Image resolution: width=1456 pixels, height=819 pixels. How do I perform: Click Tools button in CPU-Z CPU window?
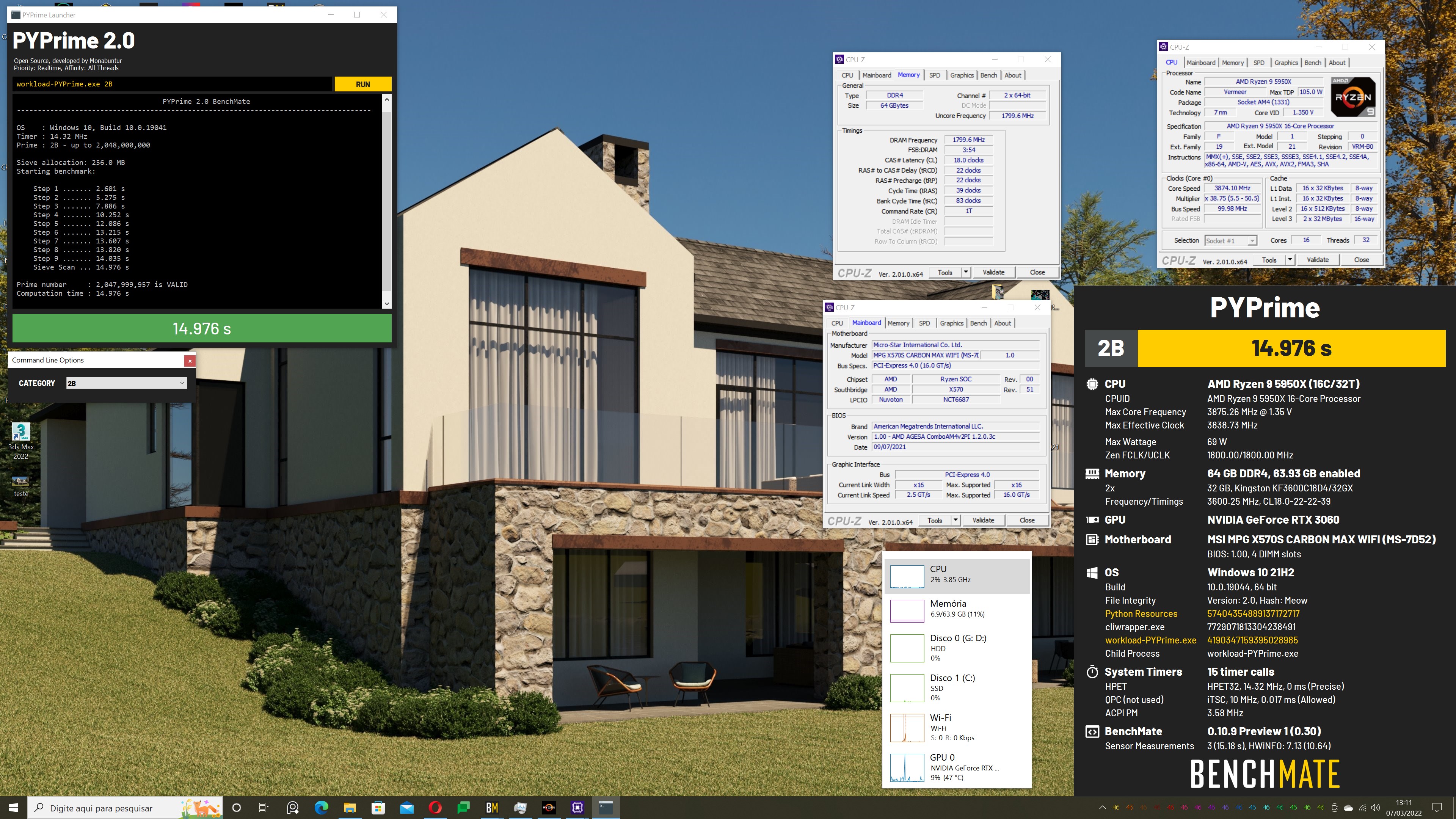pyautogui.click(x=1269, y=260)
